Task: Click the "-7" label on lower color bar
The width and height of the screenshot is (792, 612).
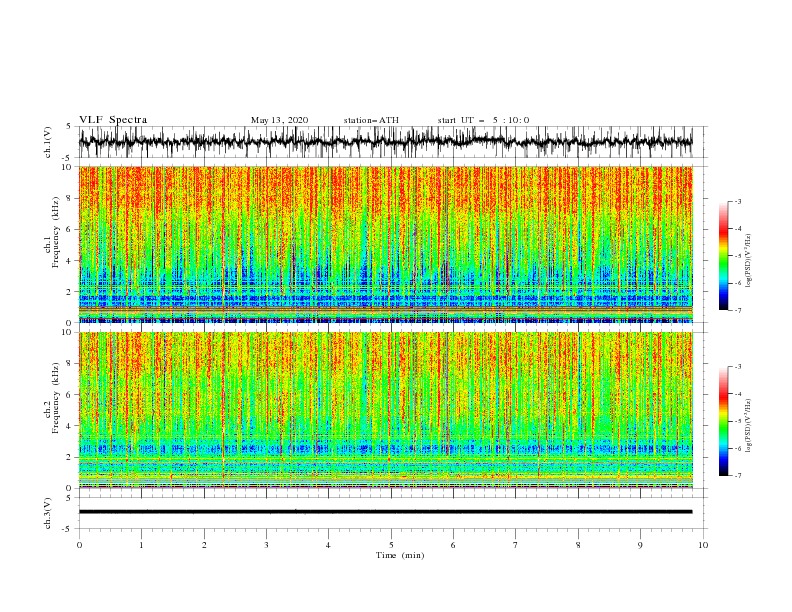Action: (x=737, y=475)
